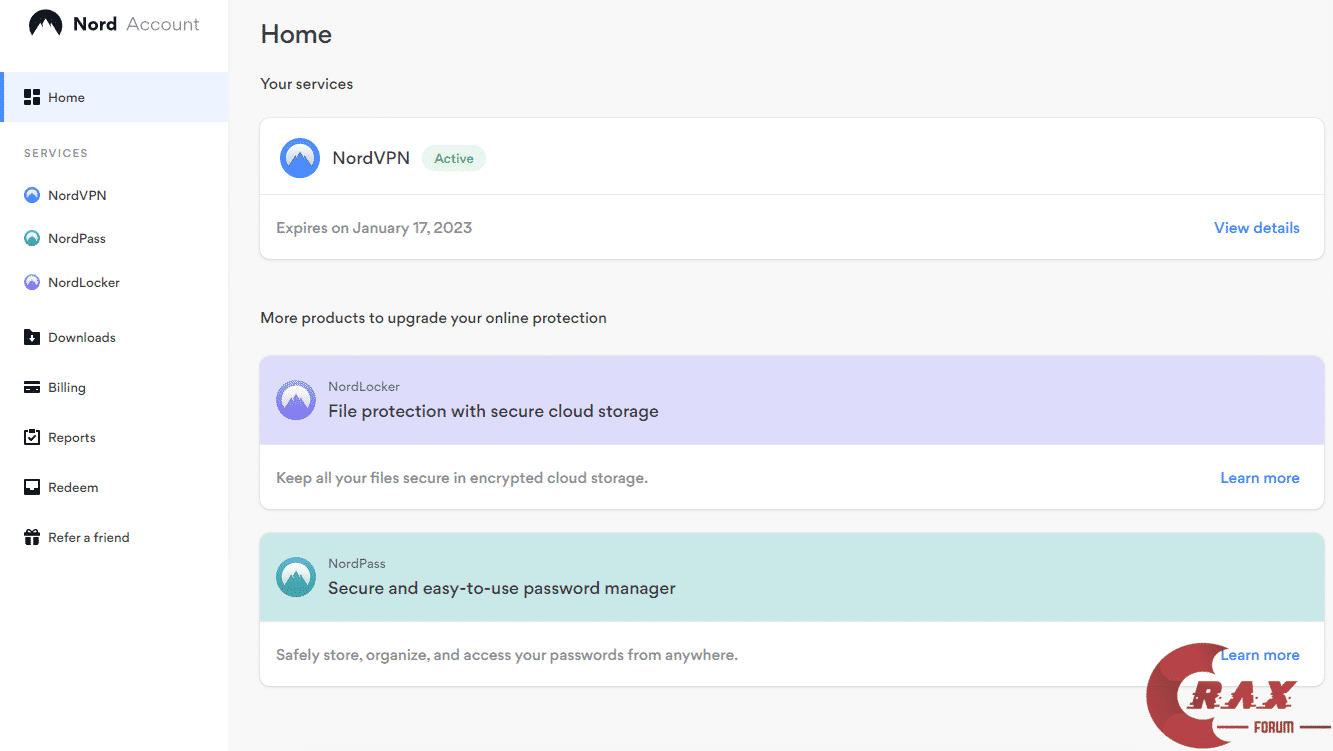
Task: Click the Reports checklist icon
Action: point(32,438)
